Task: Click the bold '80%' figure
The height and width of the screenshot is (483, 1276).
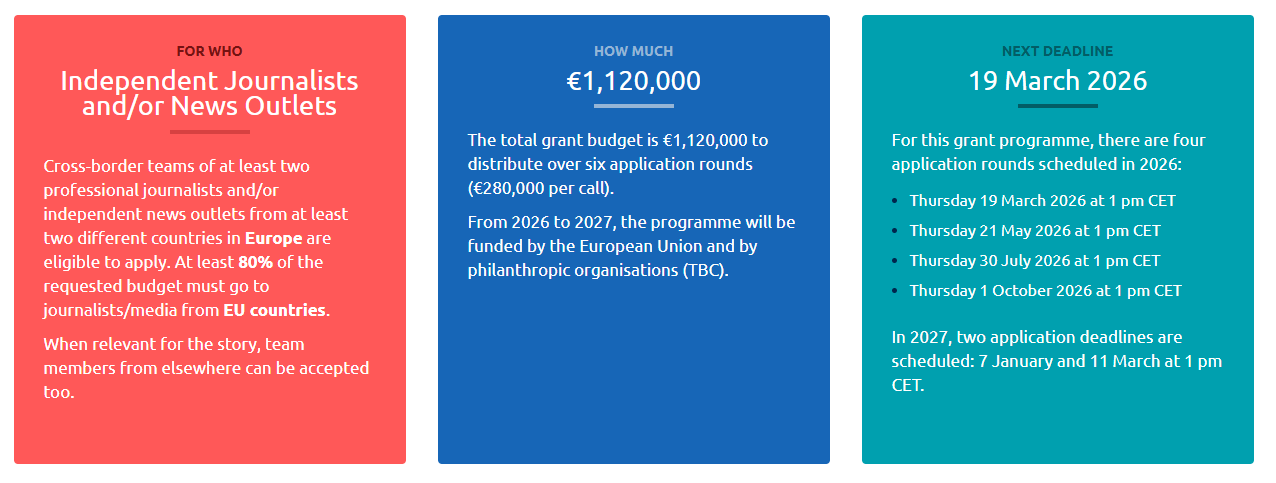Action: [x=256, y=262]
